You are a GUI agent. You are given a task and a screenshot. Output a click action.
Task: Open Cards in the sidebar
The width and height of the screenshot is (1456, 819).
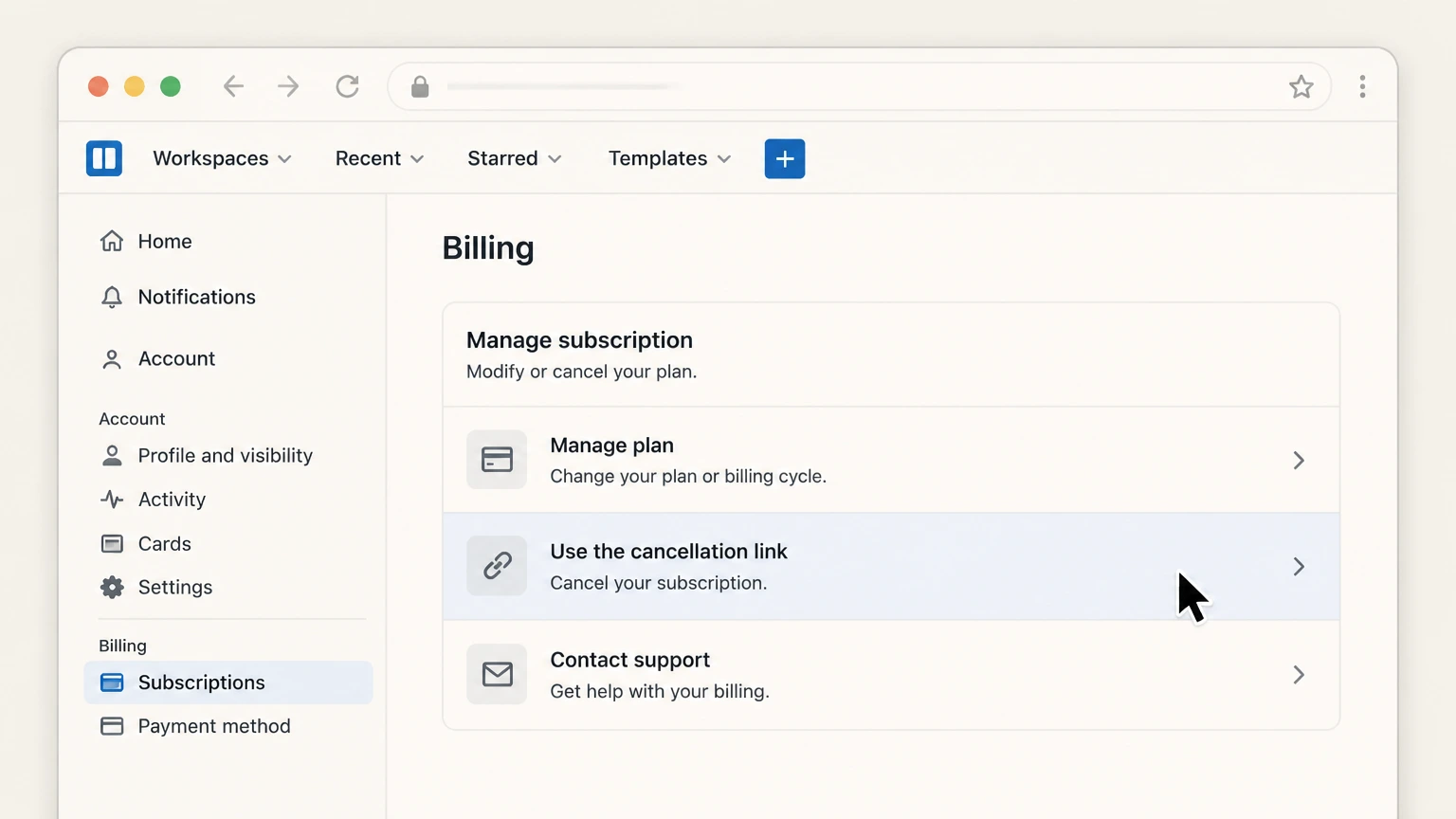click(x=228, y=543)
